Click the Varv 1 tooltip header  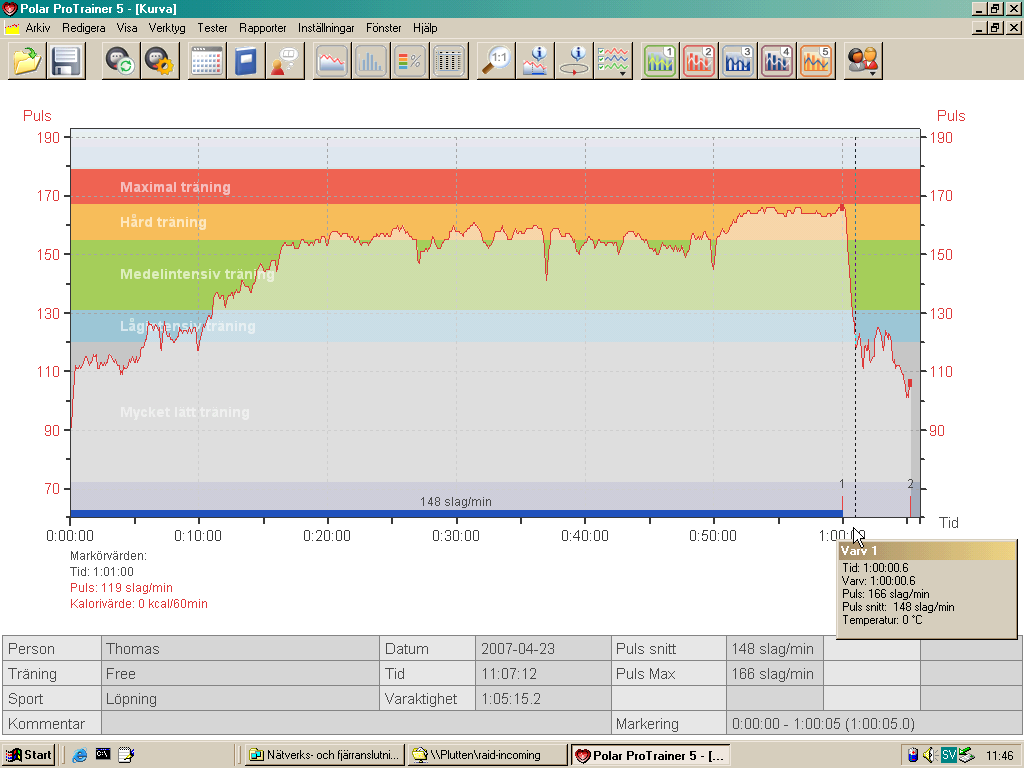click(x=927, y=551)
